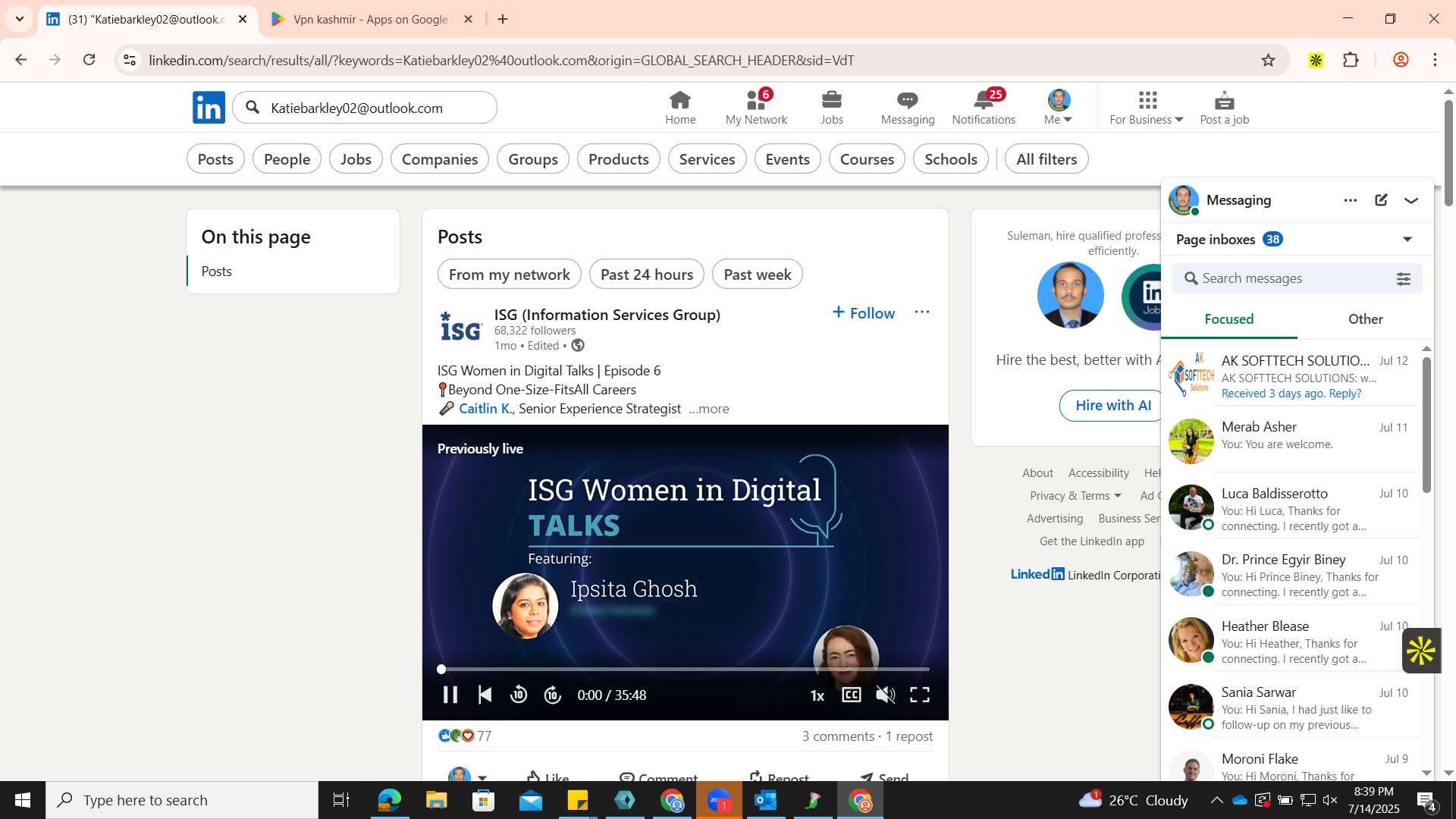Switch to Focused messages tab
The width and height of the screenshot is (1456, 819).
1229,319
